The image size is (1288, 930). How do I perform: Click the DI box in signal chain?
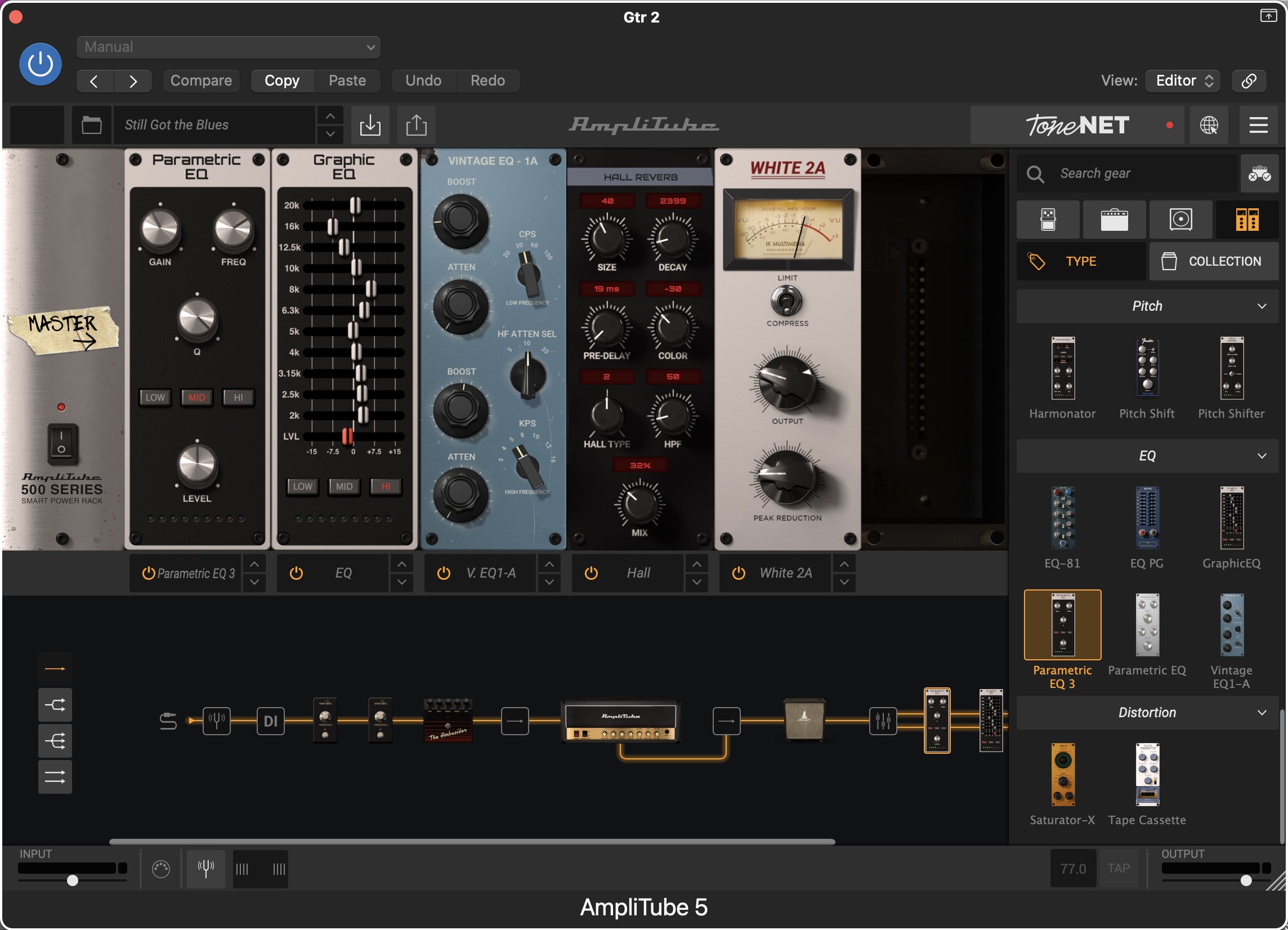pos(270,721)
